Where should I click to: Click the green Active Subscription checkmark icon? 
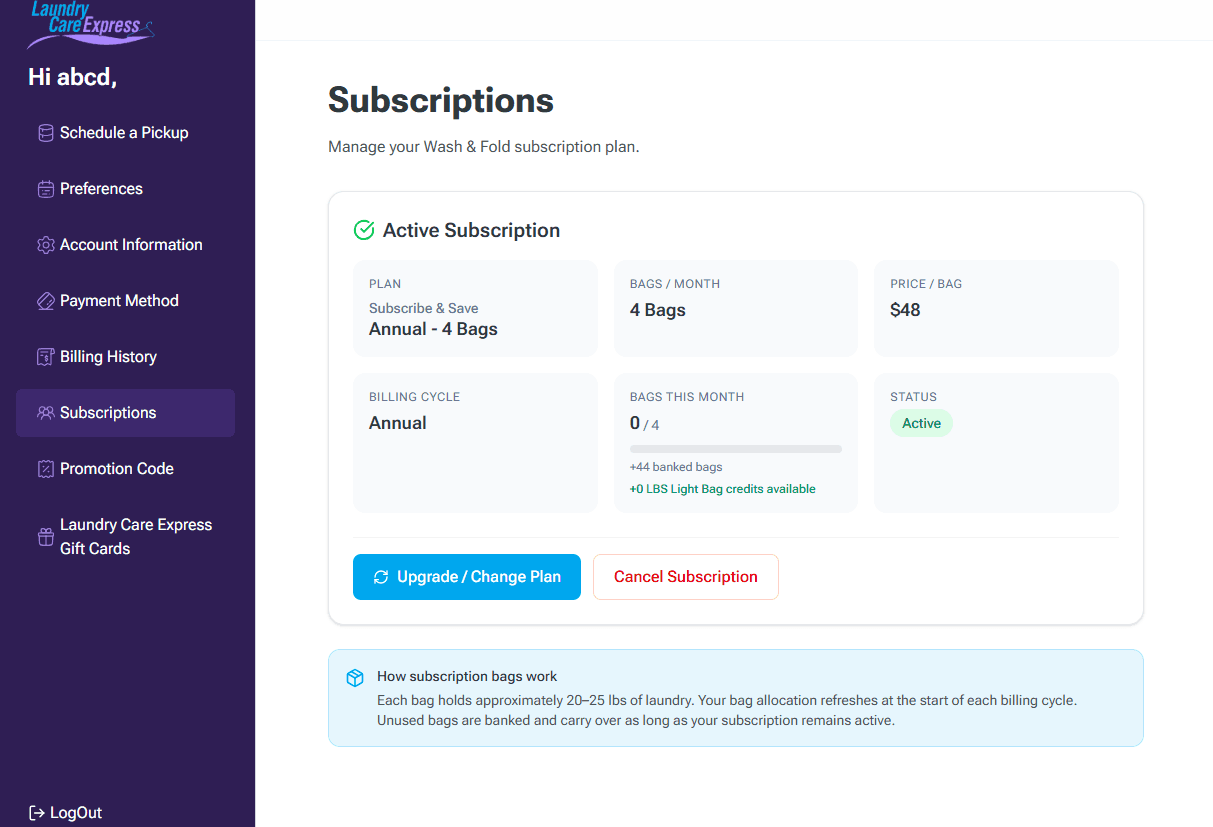point(364,230)
